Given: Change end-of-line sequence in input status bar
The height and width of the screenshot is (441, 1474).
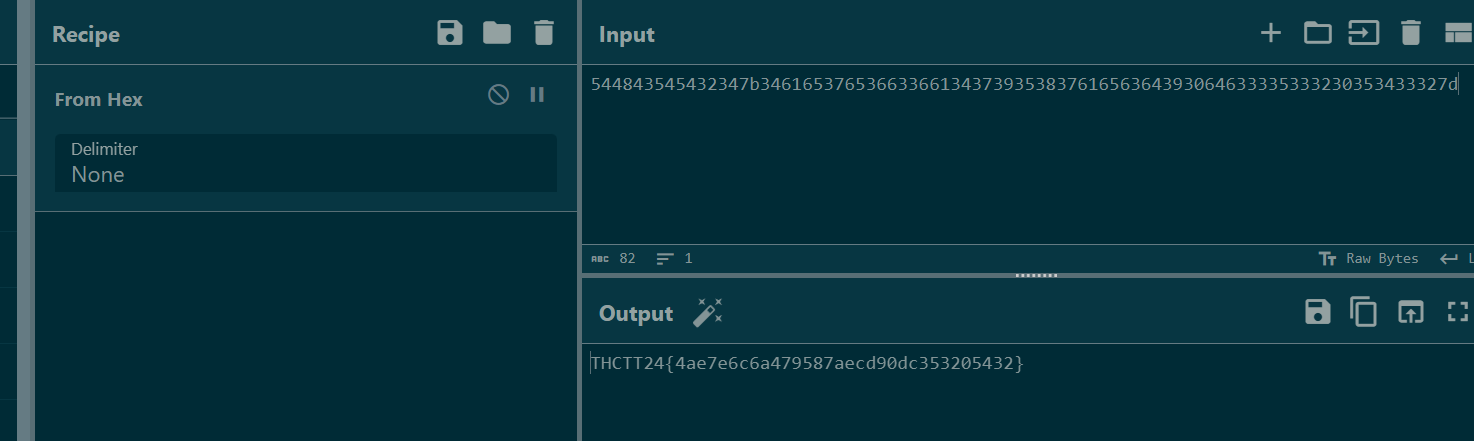Looking at the screenshot, I should tap(1457, 259).
